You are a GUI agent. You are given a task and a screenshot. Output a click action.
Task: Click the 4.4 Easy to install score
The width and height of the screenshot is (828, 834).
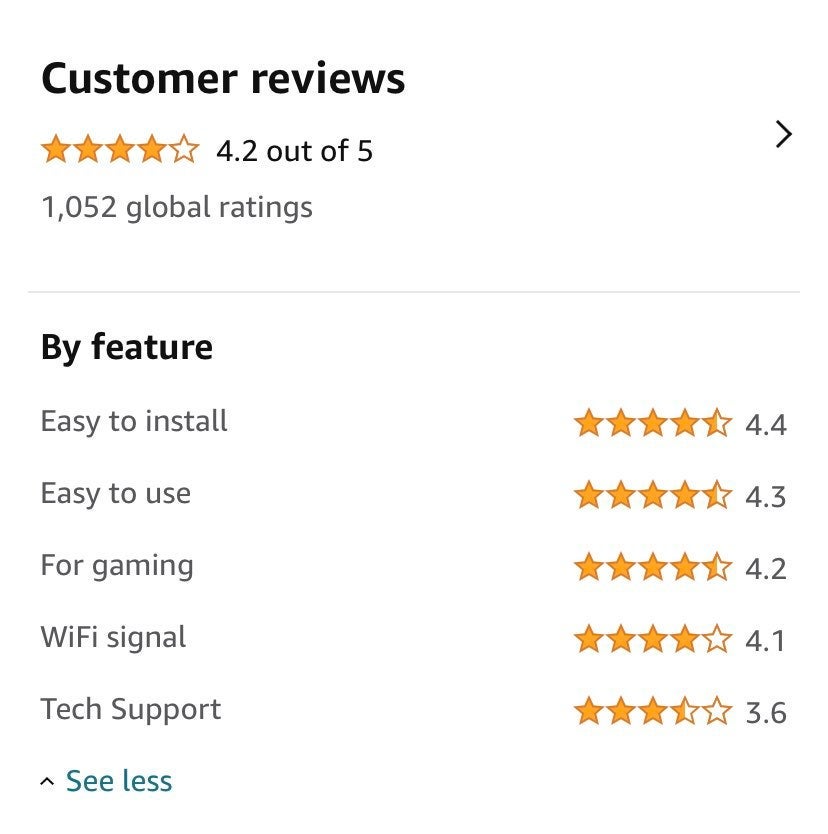(766, 425)
